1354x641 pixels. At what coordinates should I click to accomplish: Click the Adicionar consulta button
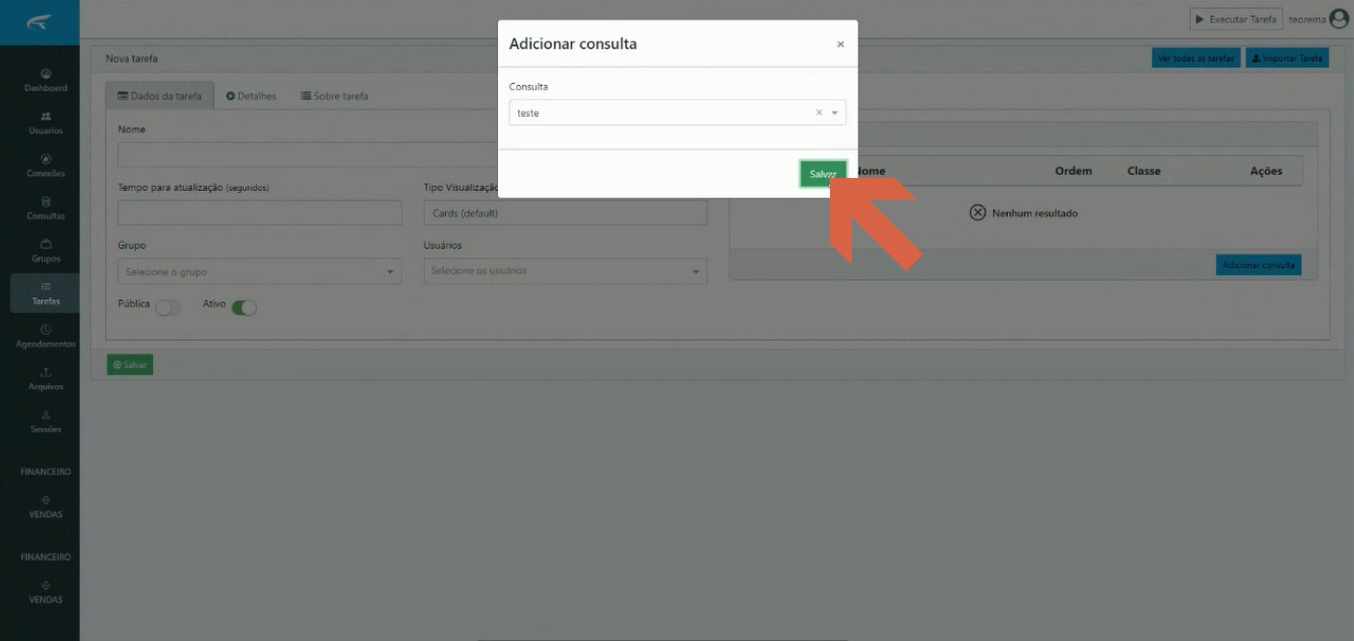point(1259,265)
